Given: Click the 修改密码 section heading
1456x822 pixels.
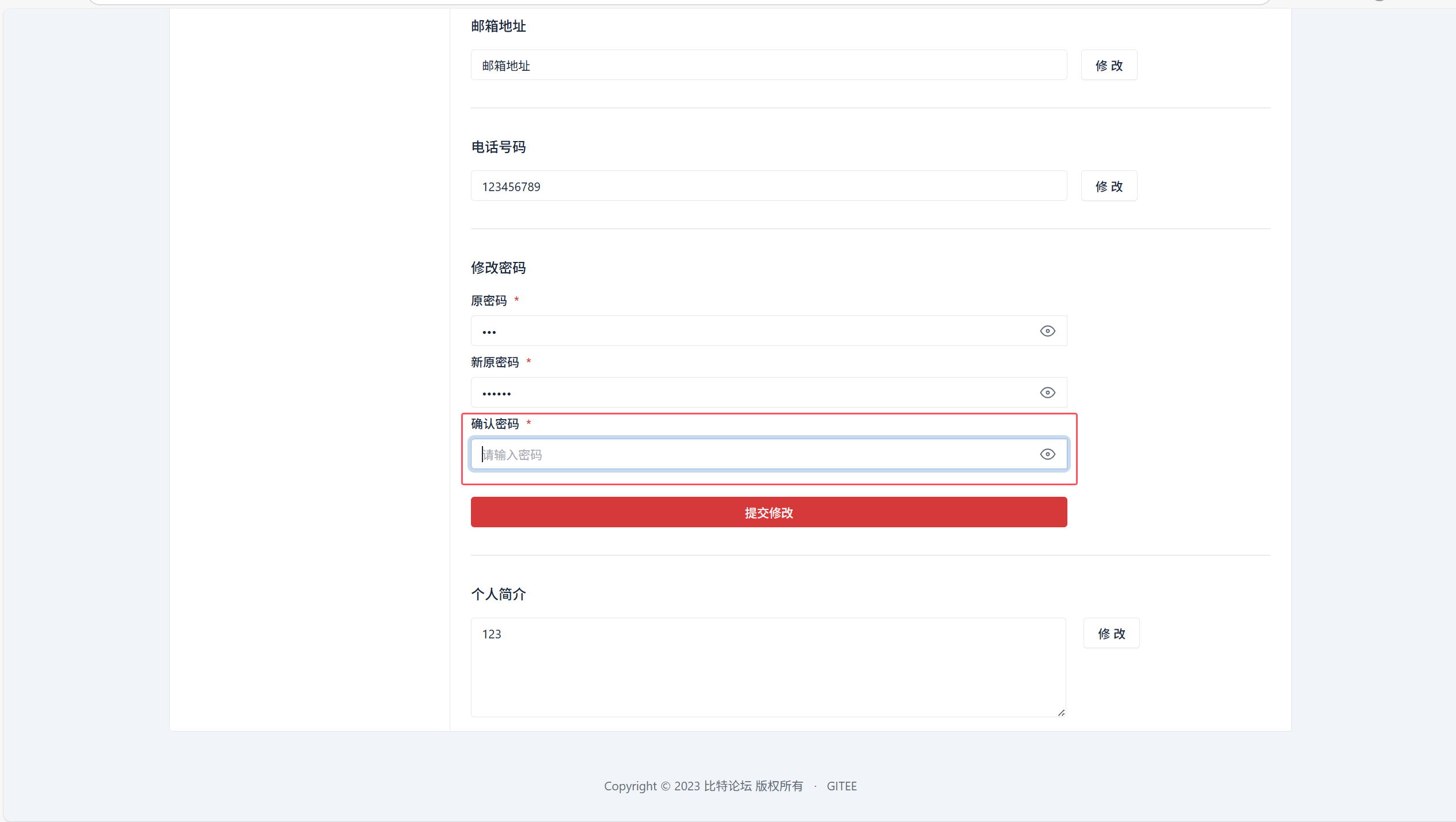Looking at the screenshot, I should (x=498, y=268).
